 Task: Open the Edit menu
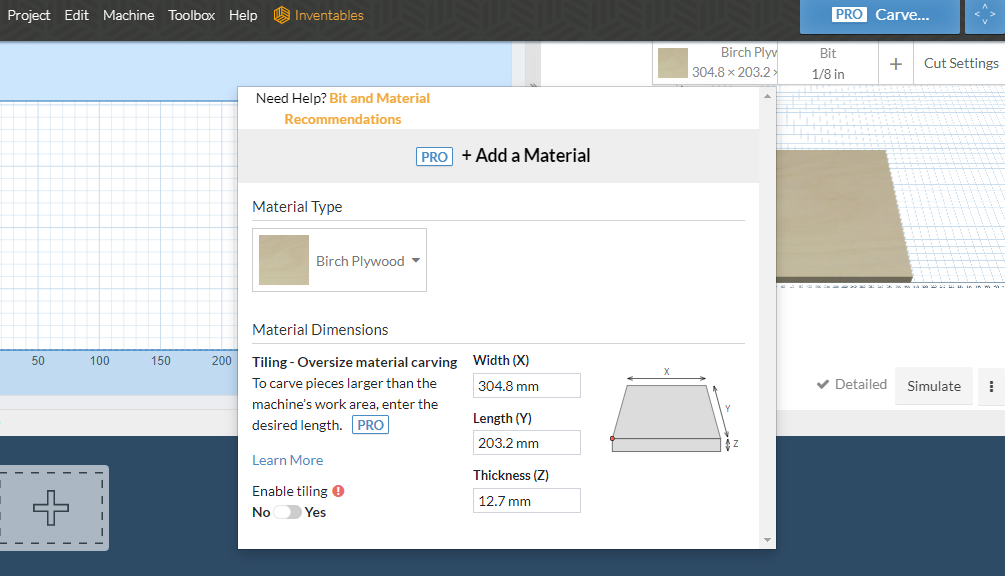click(x=76, y=15)
